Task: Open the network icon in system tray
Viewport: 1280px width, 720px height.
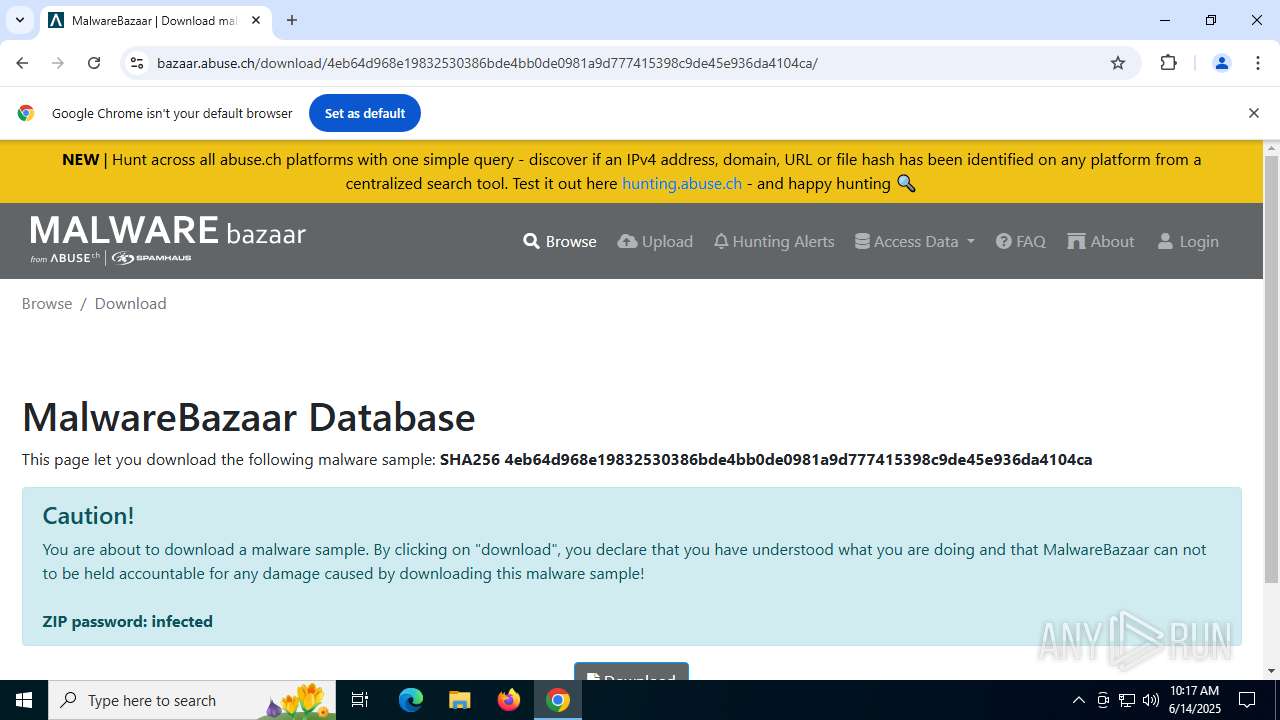Action: point(1127,700)
